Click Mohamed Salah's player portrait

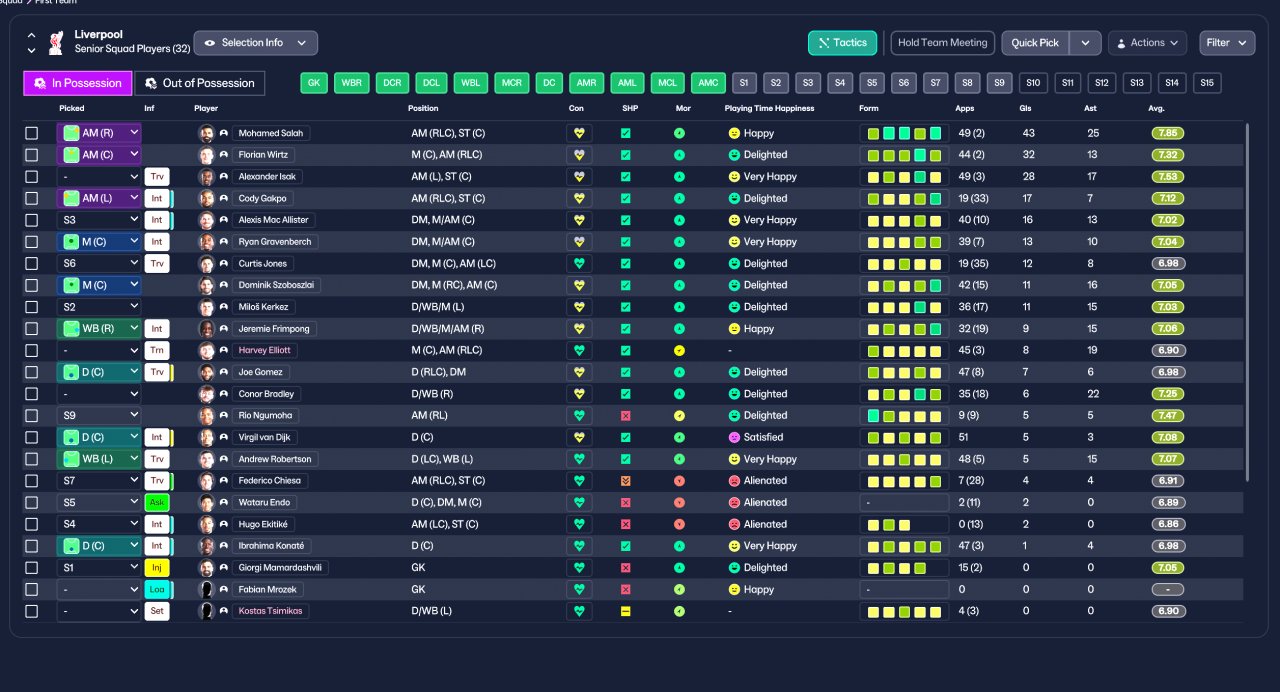[206, 133]
